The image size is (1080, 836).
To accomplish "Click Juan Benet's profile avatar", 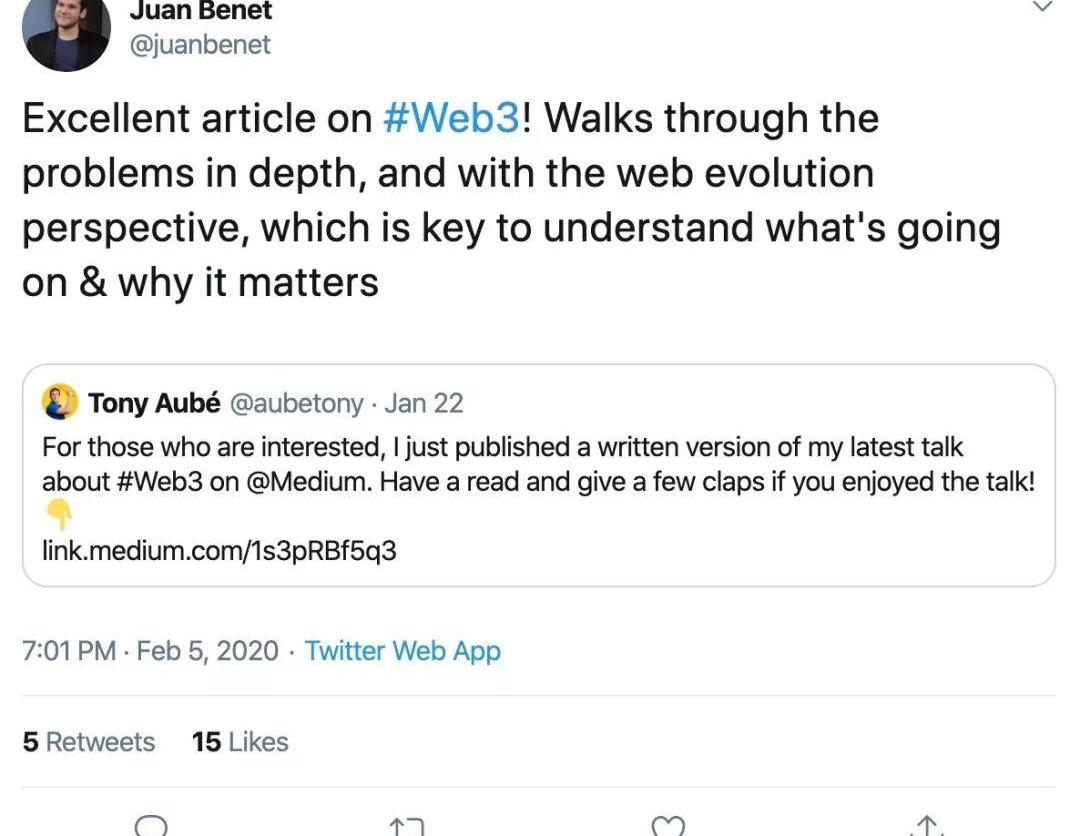I will 66,30.
